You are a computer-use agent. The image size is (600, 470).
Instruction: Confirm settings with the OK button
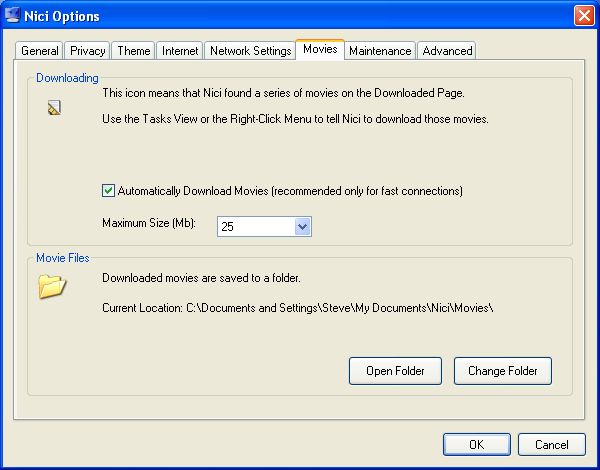476,445
